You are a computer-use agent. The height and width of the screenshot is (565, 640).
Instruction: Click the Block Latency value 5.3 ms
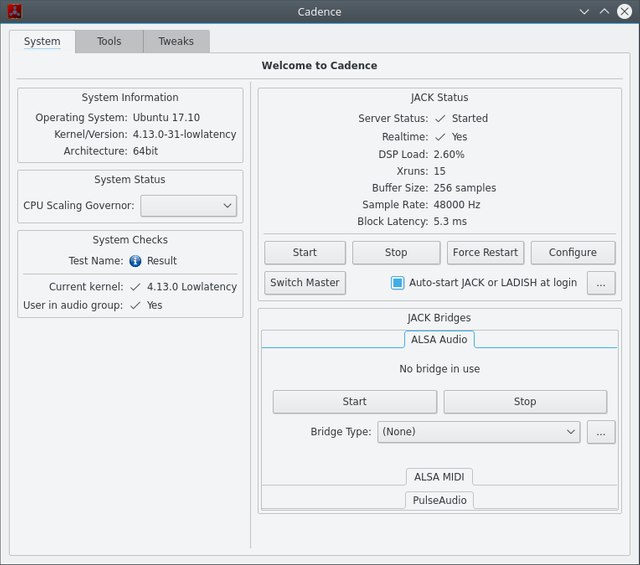click(450, 222)
